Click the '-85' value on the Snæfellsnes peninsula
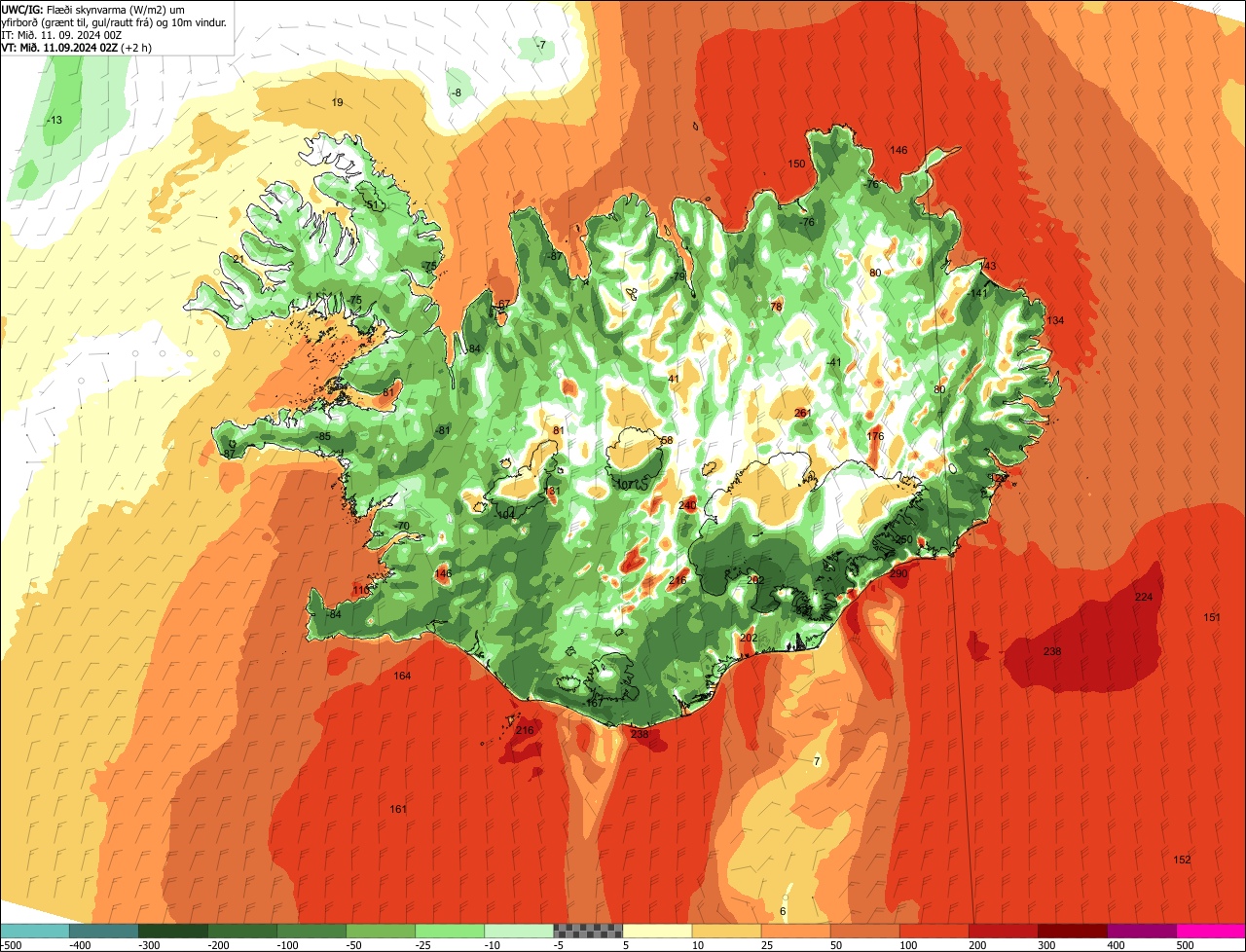The image size is (1246, 952). (323, 436)
